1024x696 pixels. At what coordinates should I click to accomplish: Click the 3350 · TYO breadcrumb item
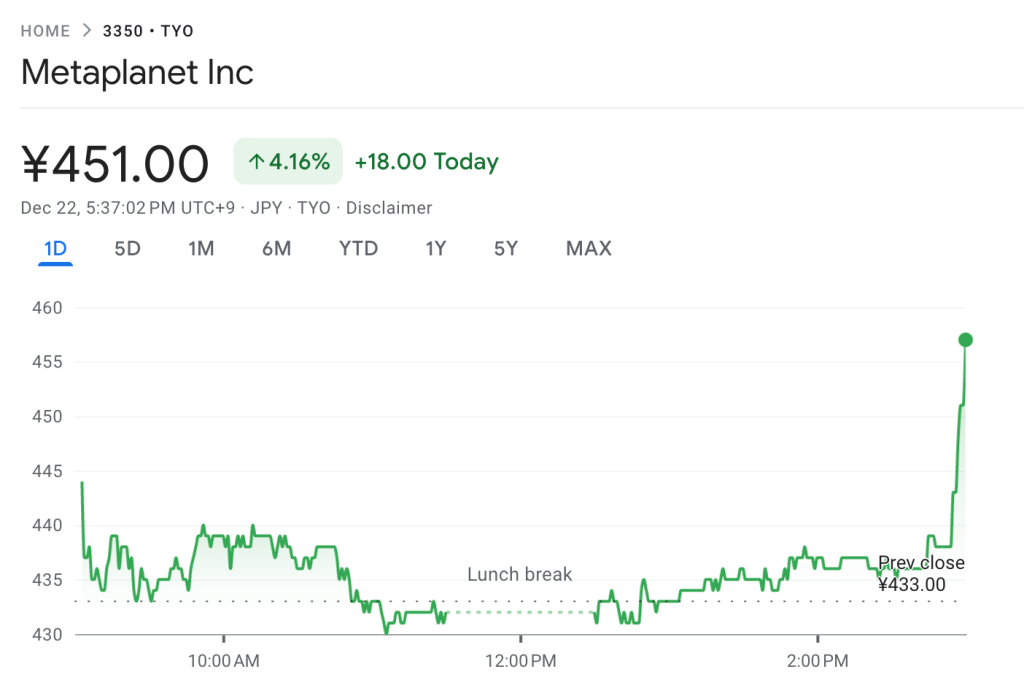148,31
